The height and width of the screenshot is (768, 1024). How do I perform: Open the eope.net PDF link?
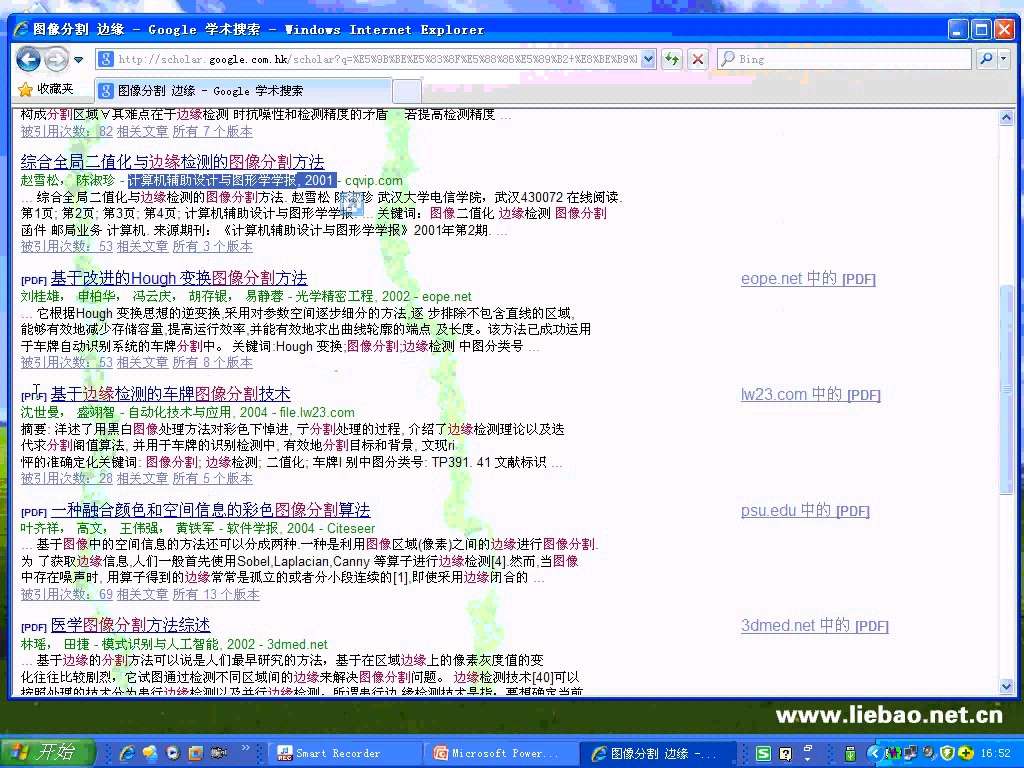tap(808, 279)
